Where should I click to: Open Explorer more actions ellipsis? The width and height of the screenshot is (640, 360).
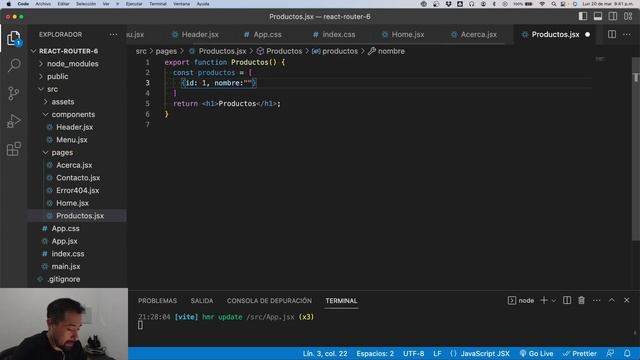[x=113, y=35]
